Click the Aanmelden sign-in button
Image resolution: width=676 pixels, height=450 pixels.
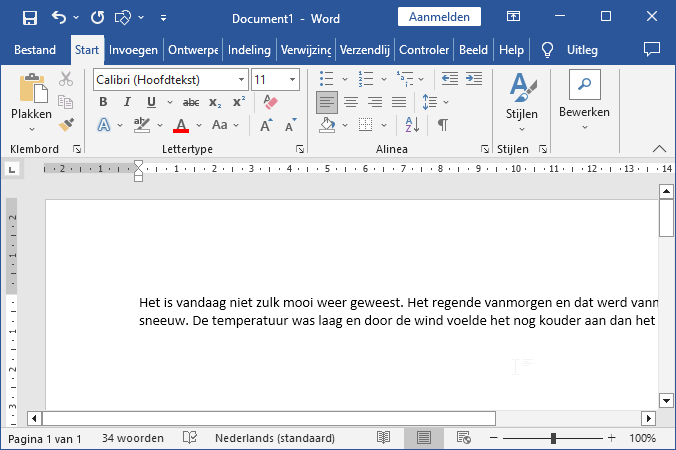click(x=438, y=17)
